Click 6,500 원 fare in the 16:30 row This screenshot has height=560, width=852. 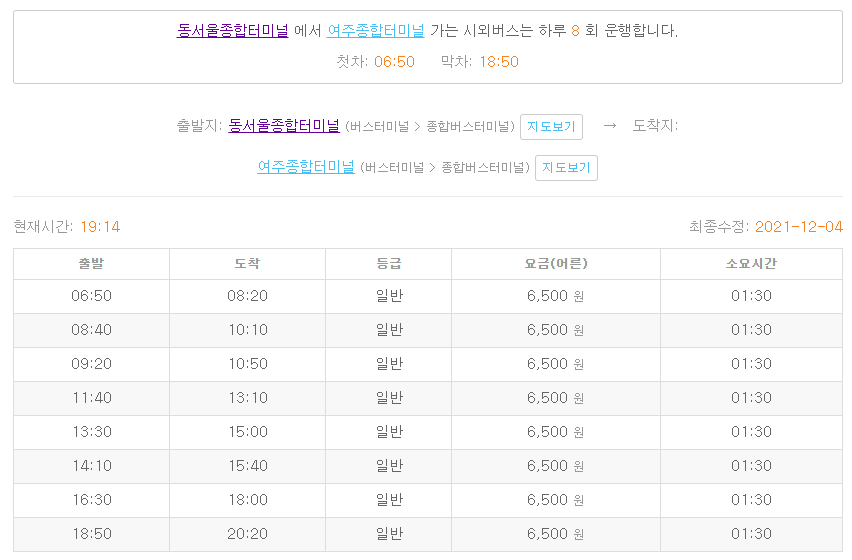click(555, 500)
